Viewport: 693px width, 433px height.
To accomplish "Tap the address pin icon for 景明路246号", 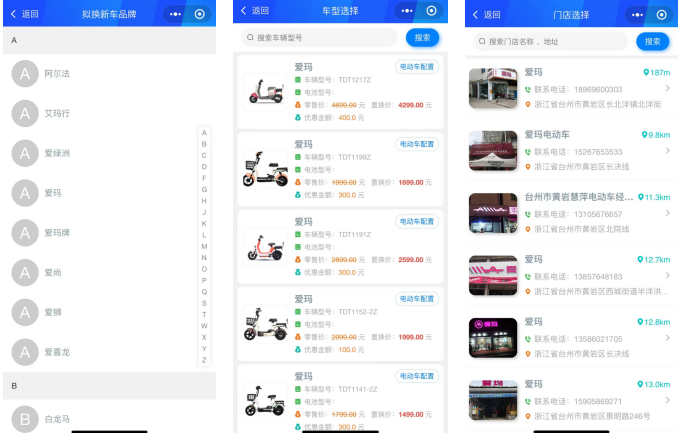I will pos(528,416).
